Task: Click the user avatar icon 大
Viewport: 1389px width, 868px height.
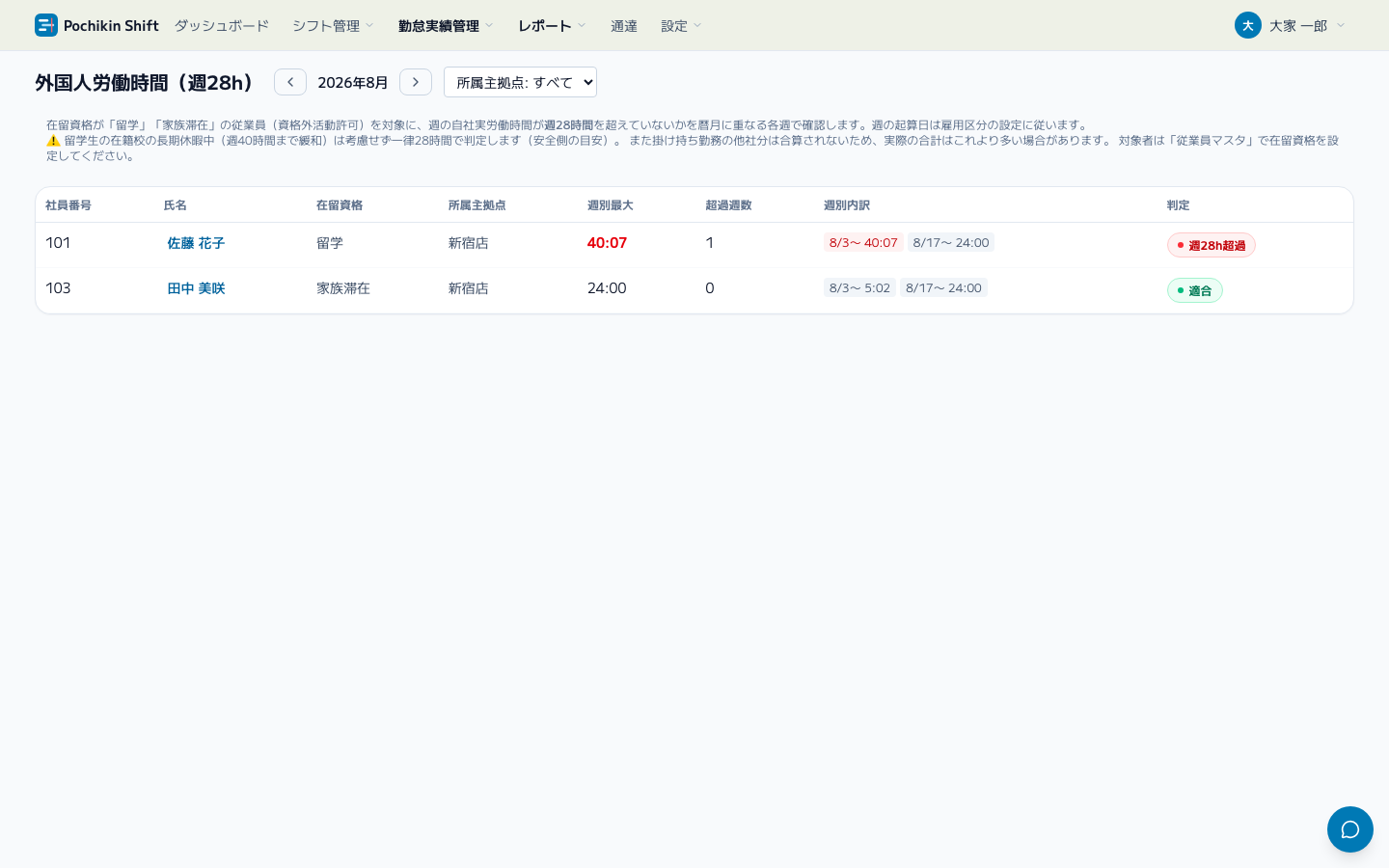Action: click(1248, 25)
